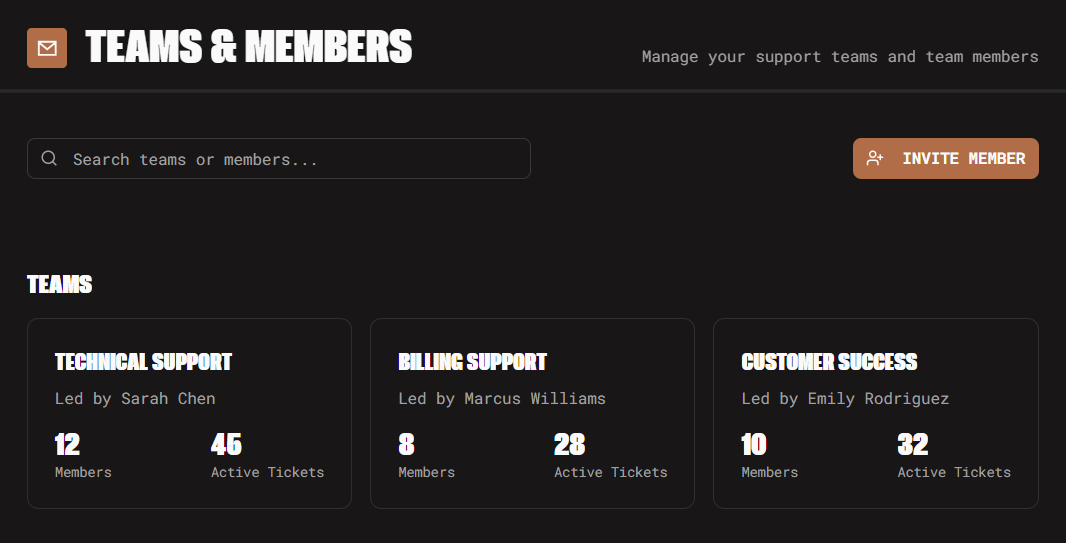Click Customer Success's 32 Active Tickets stat
1066x543 pixels.
(953, 455)
